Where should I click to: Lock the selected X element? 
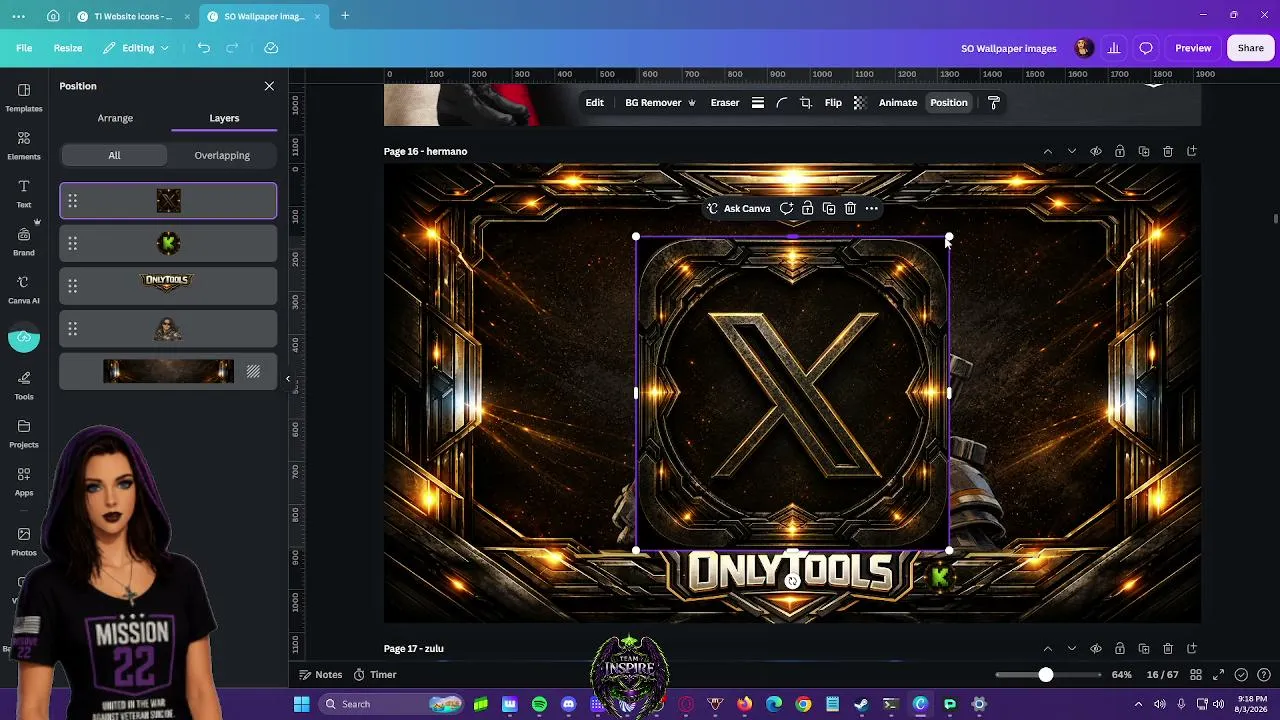[808, 209]
